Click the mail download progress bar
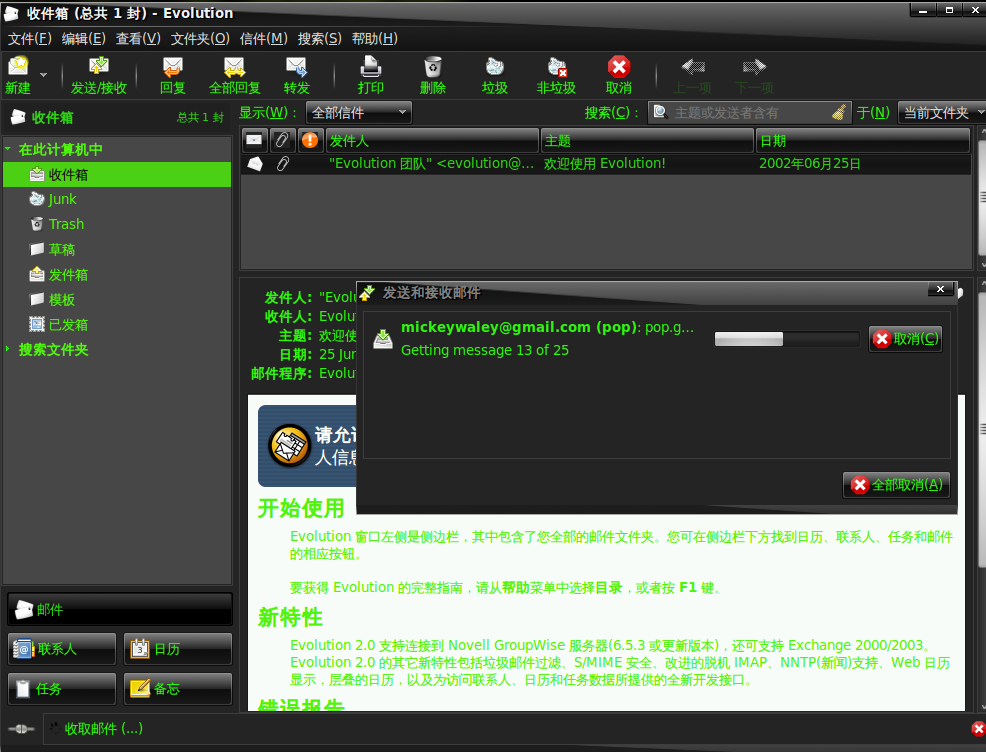This screenshot has width=986, height=752. tap(787, 339)
